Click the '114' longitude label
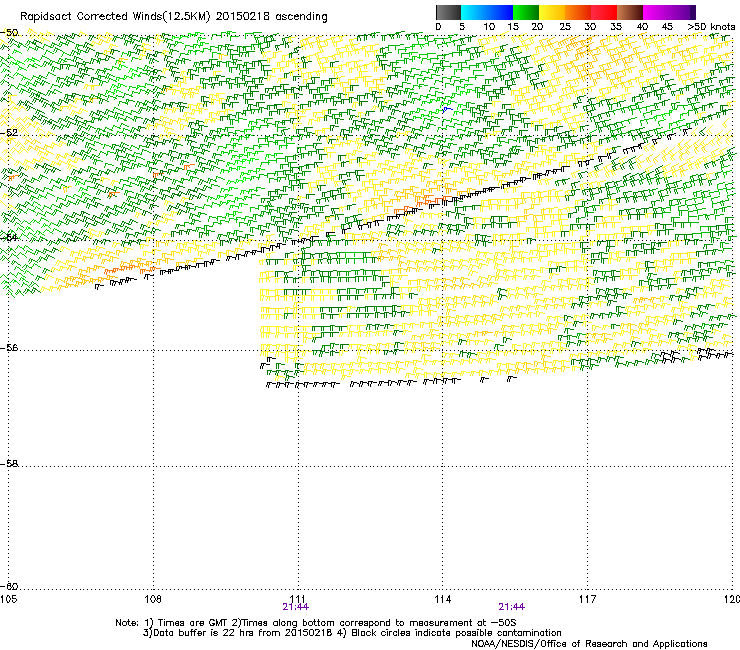The width and height of the screenshot is (740, 650). point(443,599)
